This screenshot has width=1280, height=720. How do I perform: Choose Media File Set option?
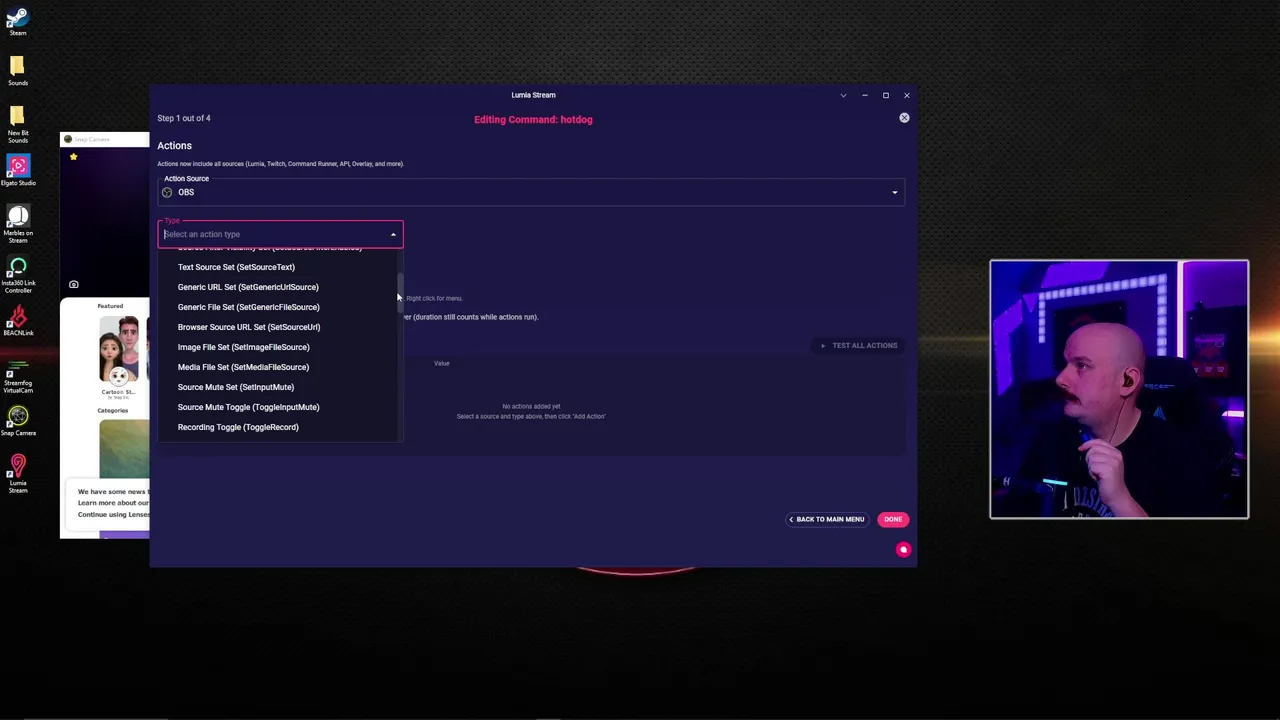[243, 367]
